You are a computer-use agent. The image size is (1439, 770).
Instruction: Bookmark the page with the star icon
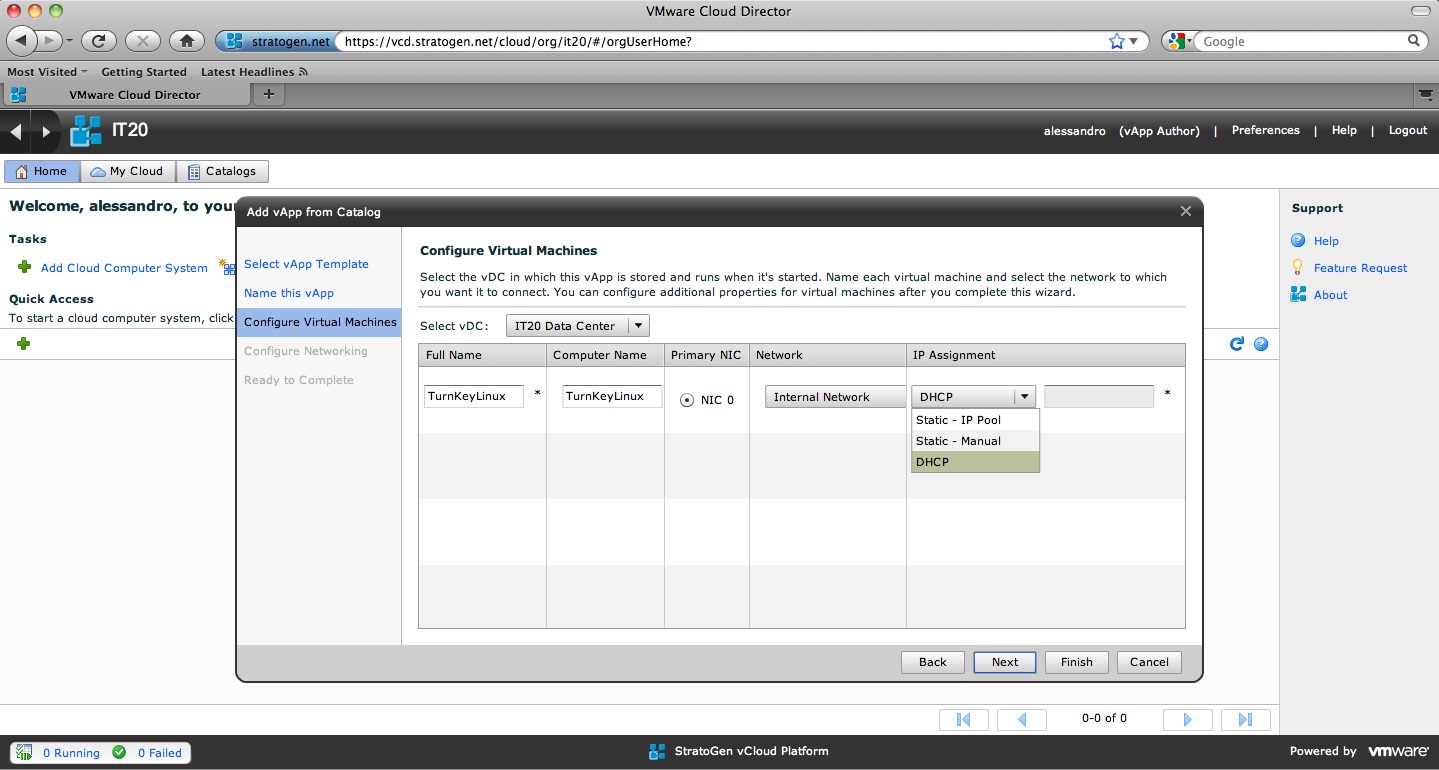point(1117,41)
